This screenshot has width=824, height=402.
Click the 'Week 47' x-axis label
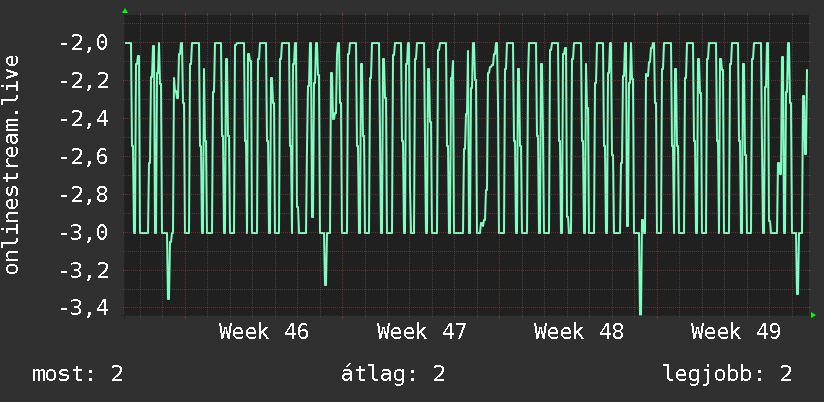pos(421,332)
